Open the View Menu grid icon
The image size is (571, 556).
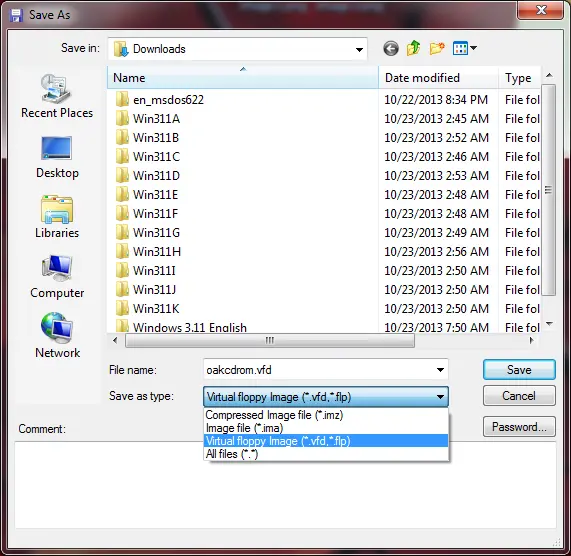(x=464, y=48)
